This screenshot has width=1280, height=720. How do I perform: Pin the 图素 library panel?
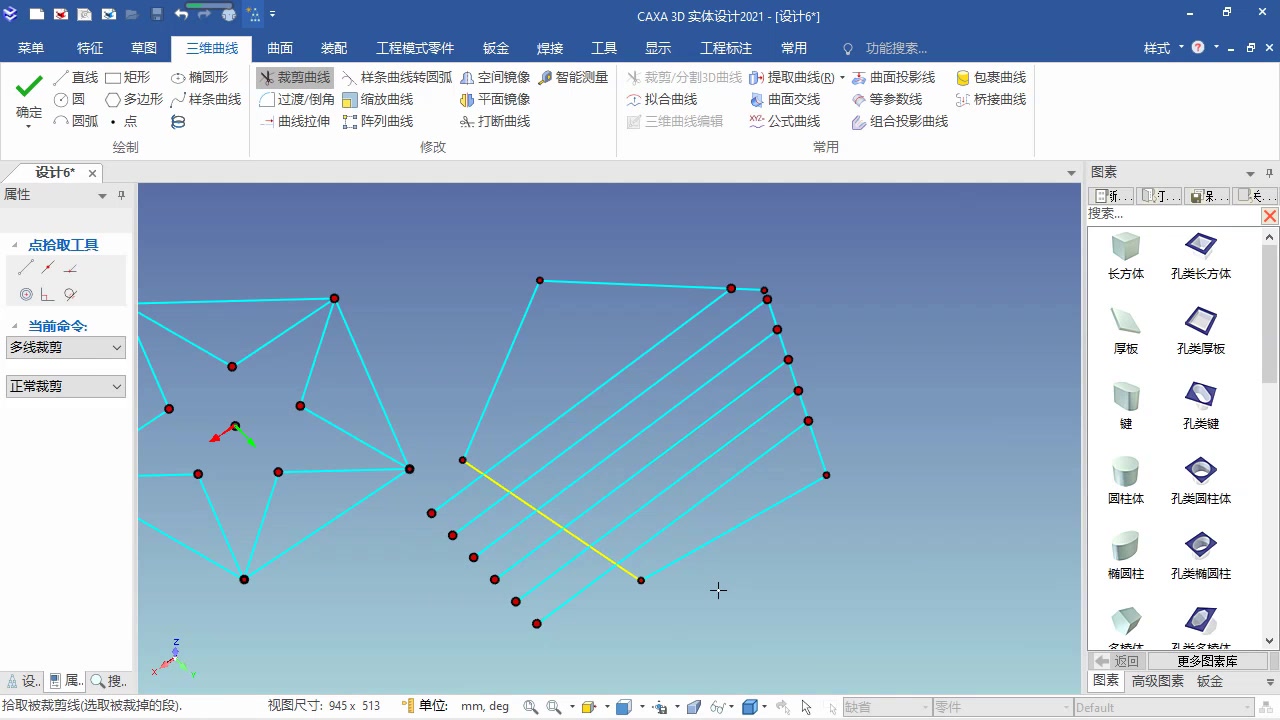point(1268,171)
